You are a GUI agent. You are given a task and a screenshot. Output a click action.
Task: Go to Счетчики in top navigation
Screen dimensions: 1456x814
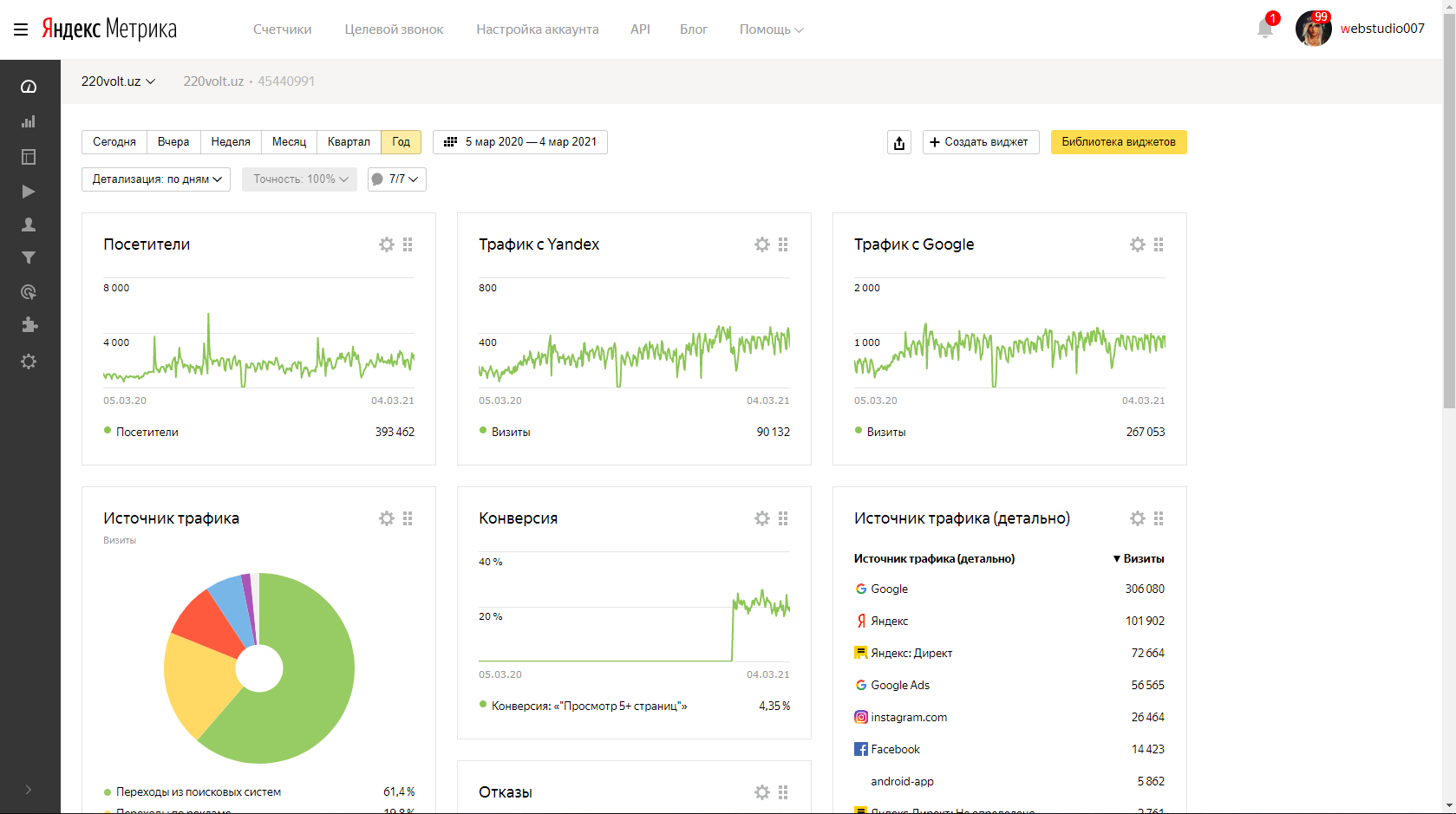click(282, 29)
